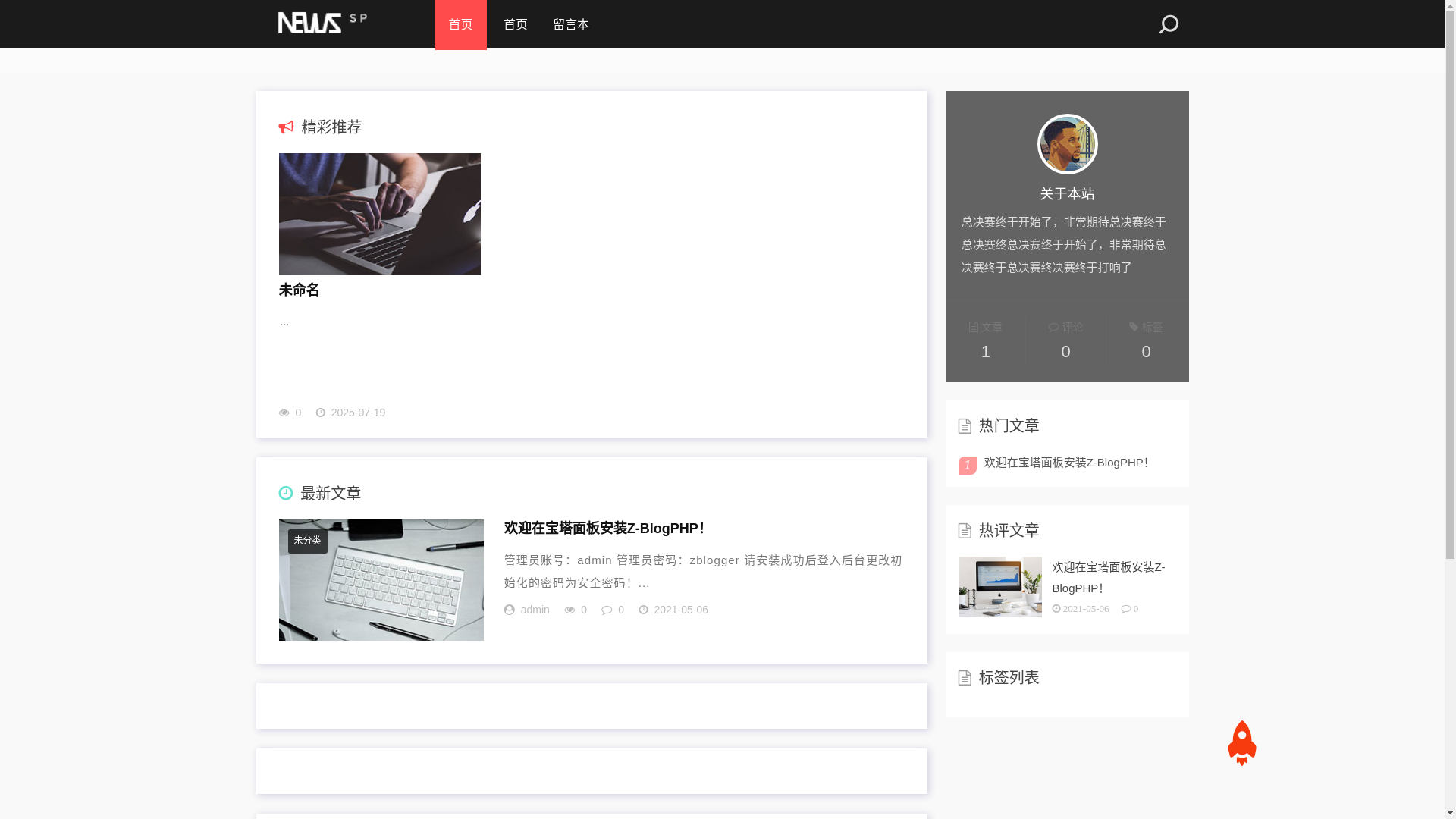Click the document icon beside 热评文章

point(965,531)
